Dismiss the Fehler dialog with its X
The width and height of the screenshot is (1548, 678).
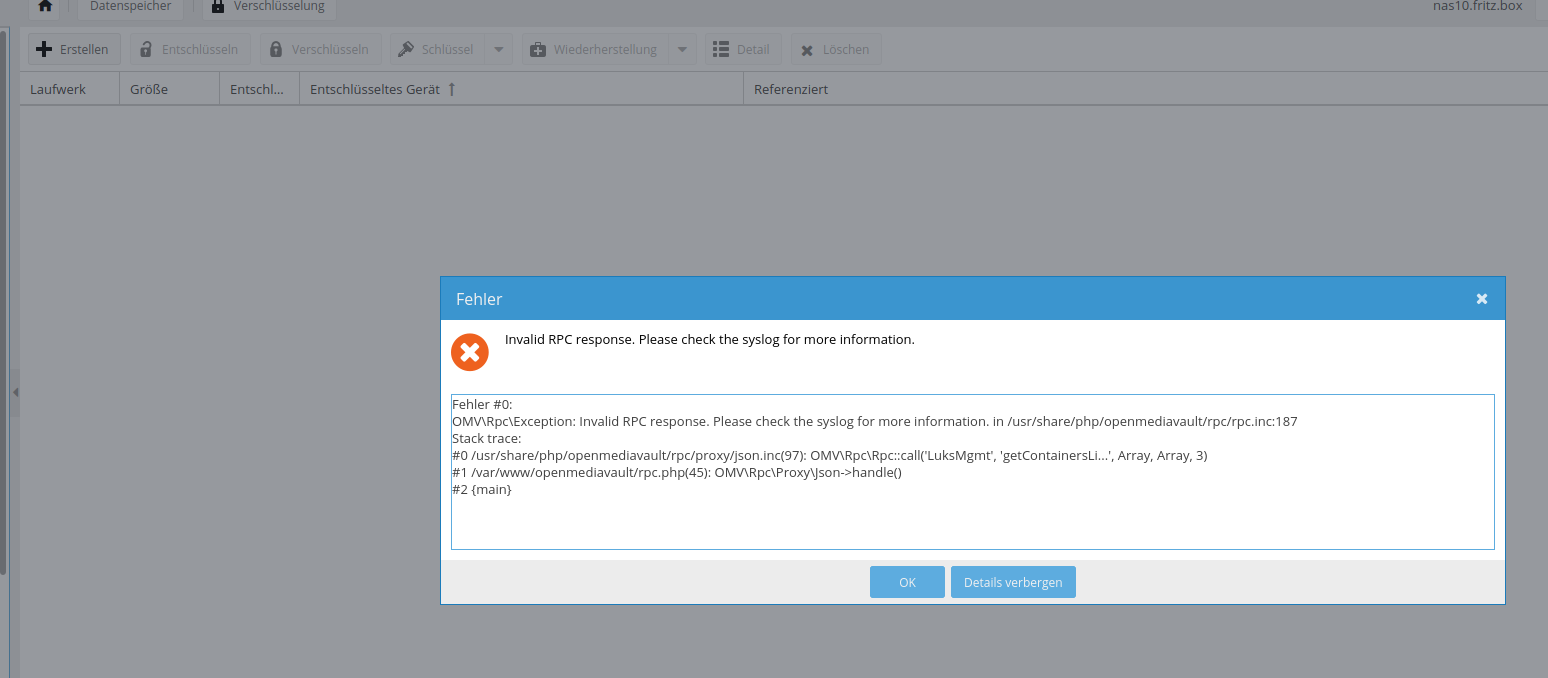pos(1481,298)
